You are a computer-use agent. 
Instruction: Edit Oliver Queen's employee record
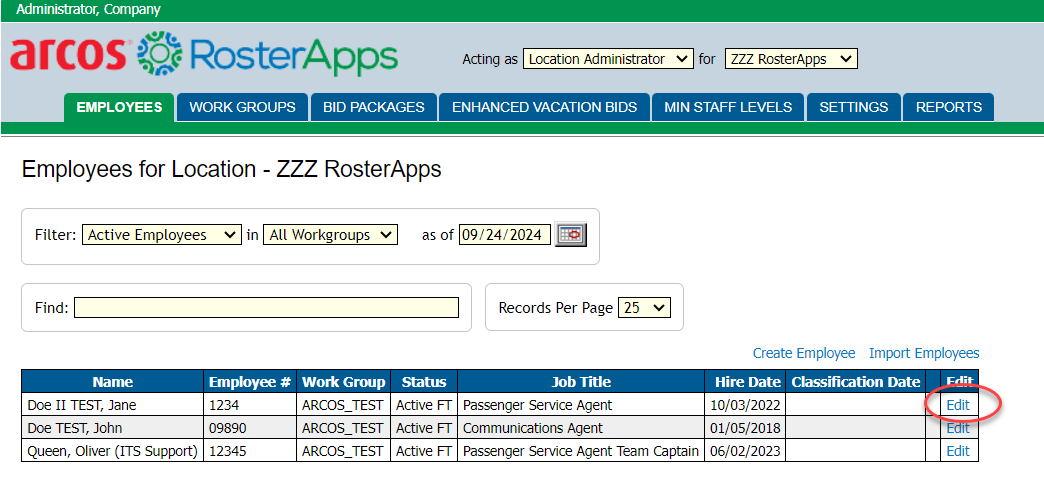(x=958, y=451)
